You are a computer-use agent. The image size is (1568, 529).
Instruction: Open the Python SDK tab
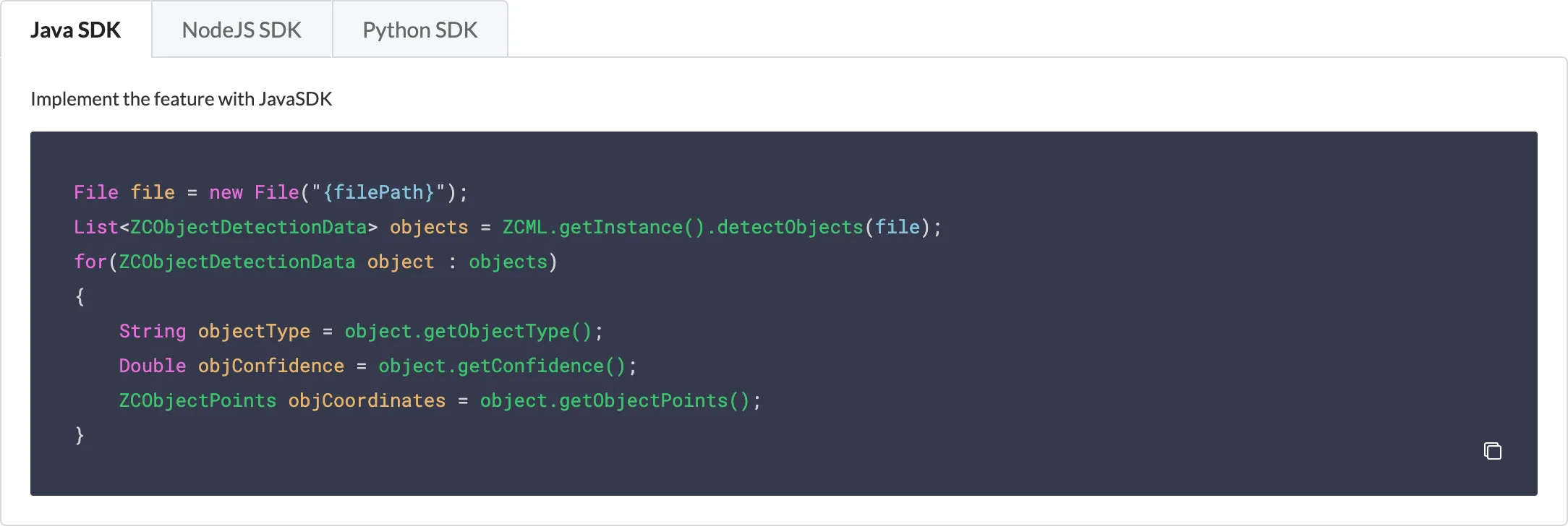point(420,30)
